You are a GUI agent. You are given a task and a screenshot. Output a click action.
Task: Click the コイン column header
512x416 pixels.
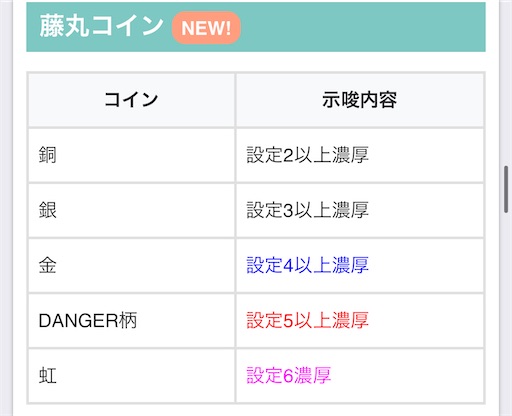pyautogui.click(x=131, y=100)
